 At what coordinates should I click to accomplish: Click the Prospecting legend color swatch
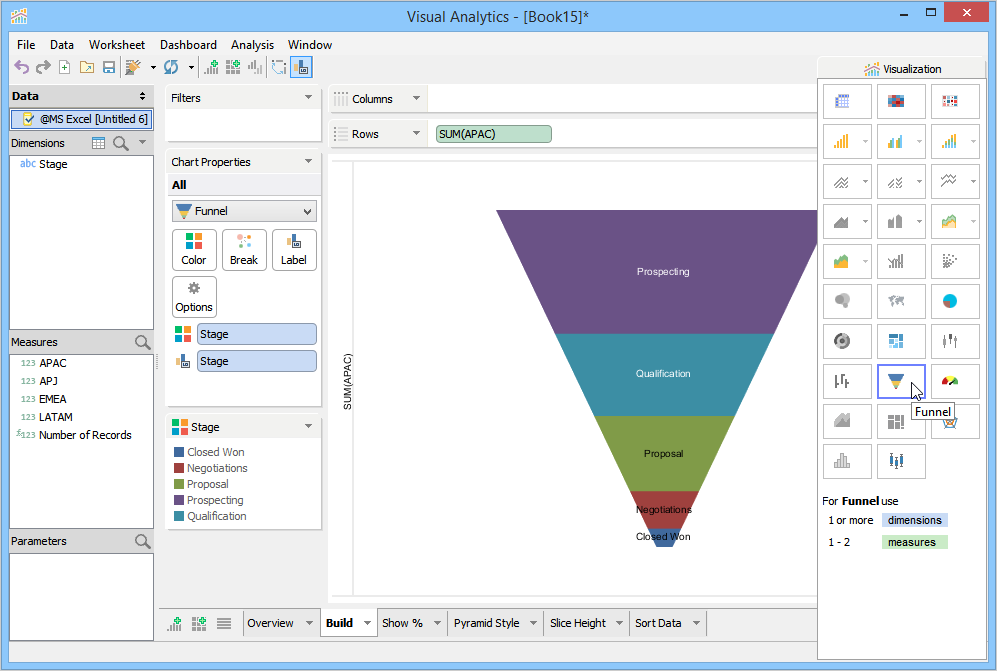point(179,500)
